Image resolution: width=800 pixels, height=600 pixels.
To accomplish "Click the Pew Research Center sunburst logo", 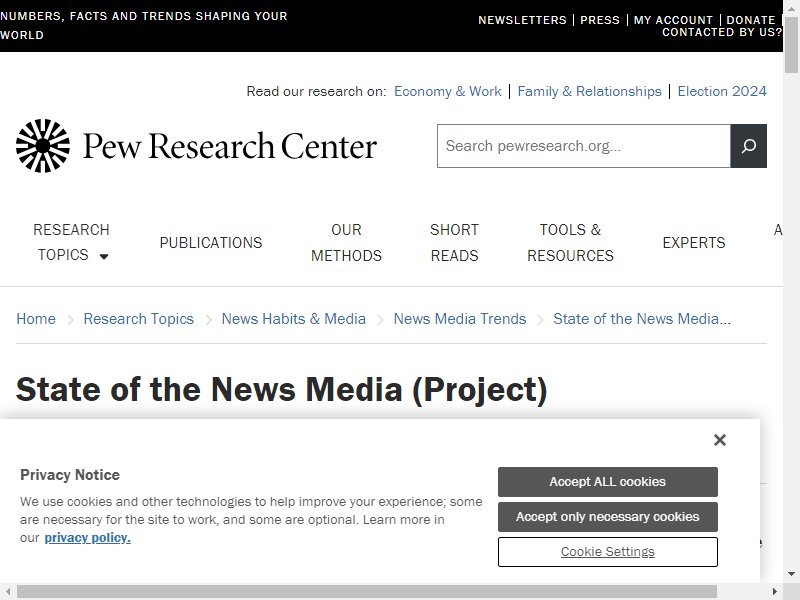I will [x=43, y=146].
